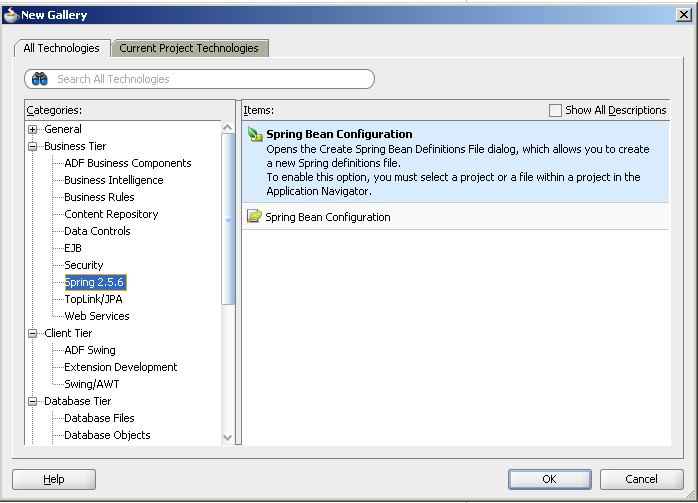Screen dimensions: 698x503
Task: Click the binoculars search icon
Action: (x=40, y=79)
